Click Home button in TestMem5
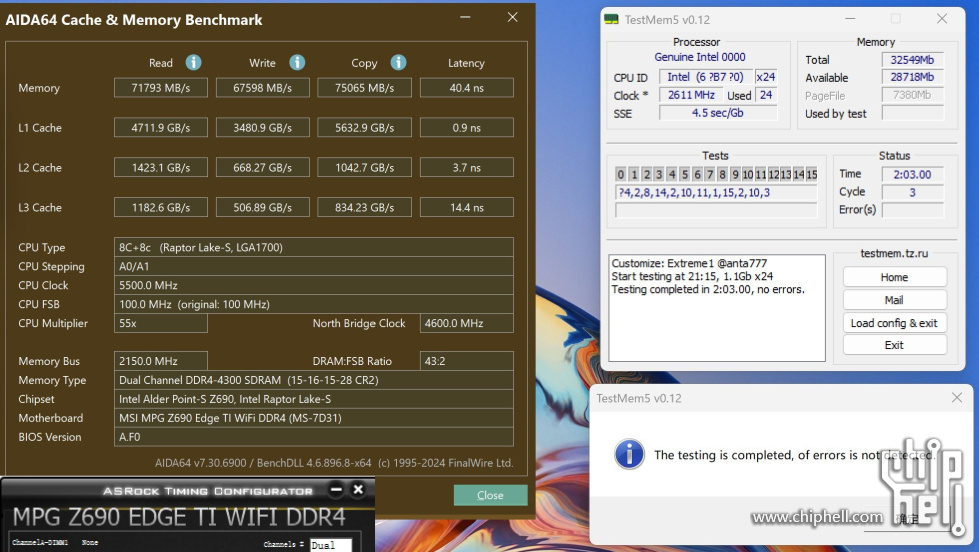Screen dimensions: 979x552 (894, 277)
